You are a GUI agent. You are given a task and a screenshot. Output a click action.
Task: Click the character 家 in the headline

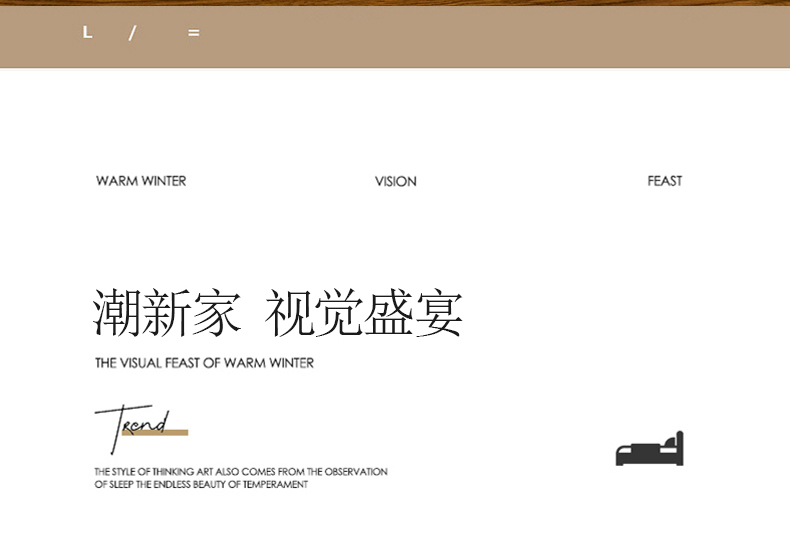point(218,313)
